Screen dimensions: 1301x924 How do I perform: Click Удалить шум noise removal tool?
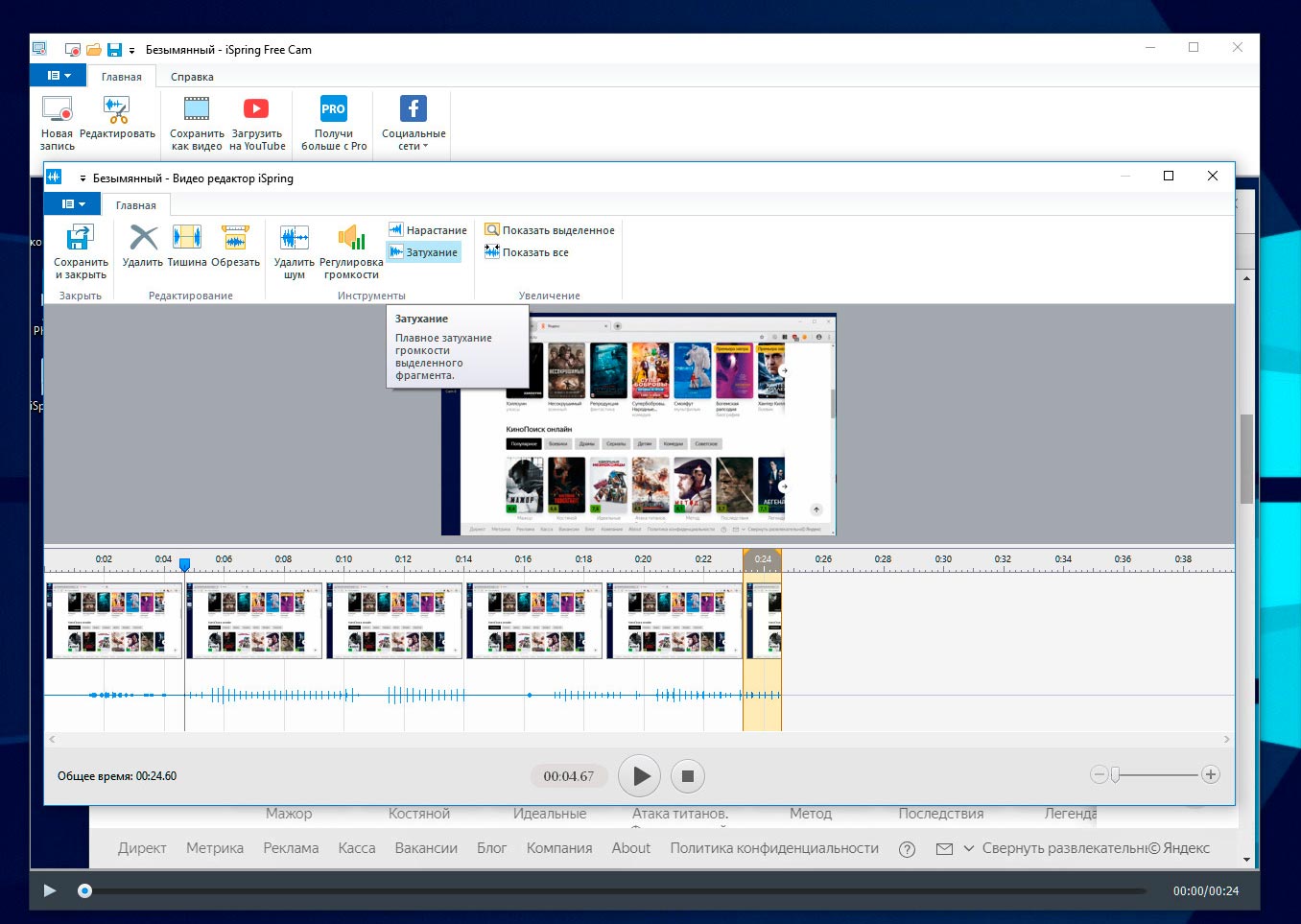point(294,251)
